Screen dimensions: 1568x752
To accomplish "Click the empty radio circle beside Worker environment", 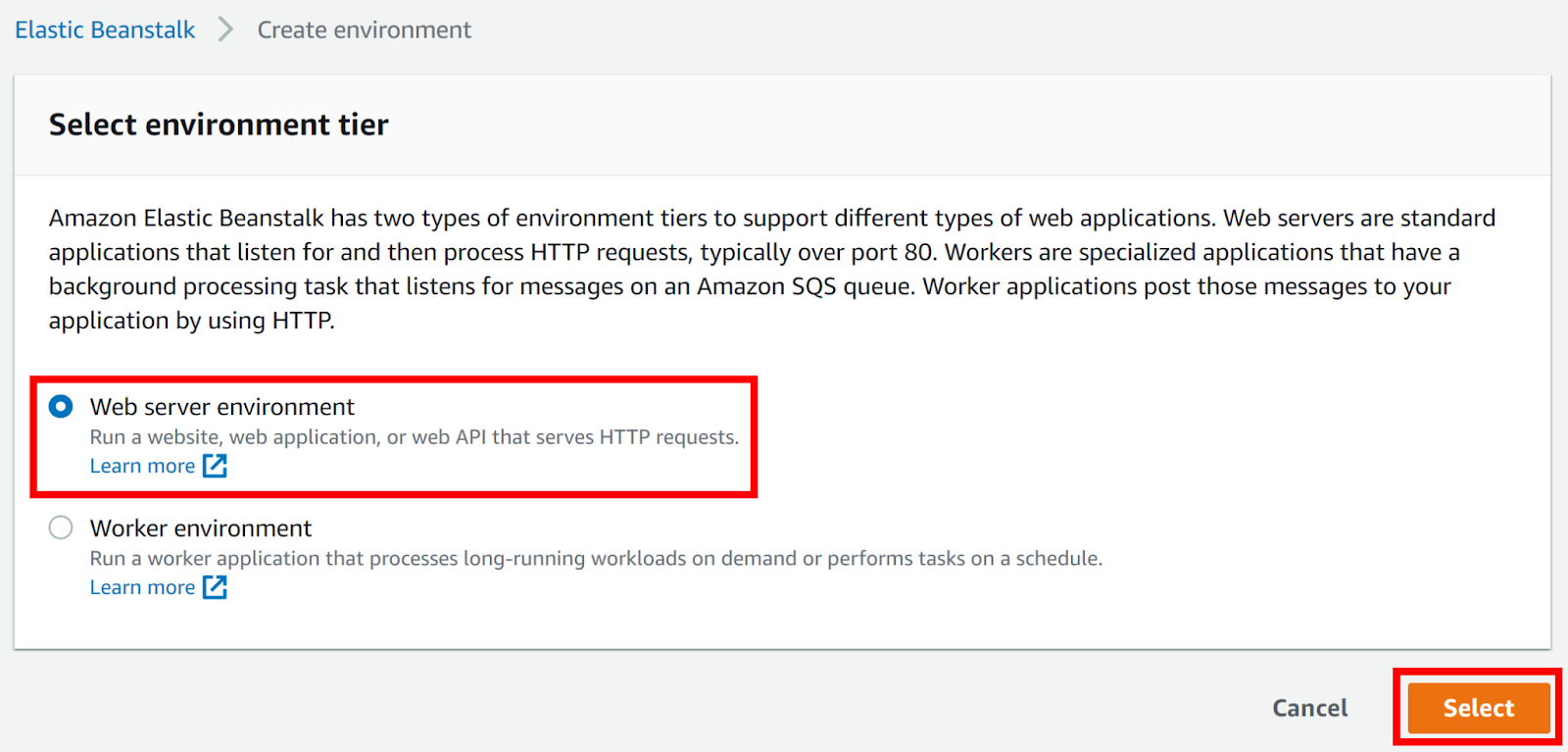I will point(60,527).
